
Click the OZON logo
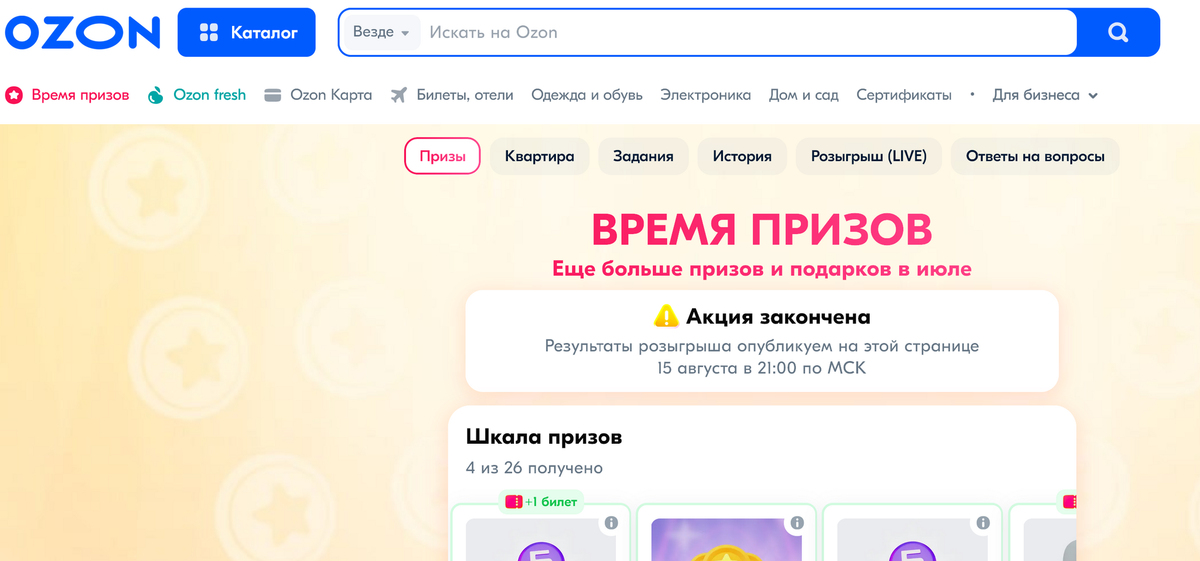pyautogui.click(x=82, y=32)
